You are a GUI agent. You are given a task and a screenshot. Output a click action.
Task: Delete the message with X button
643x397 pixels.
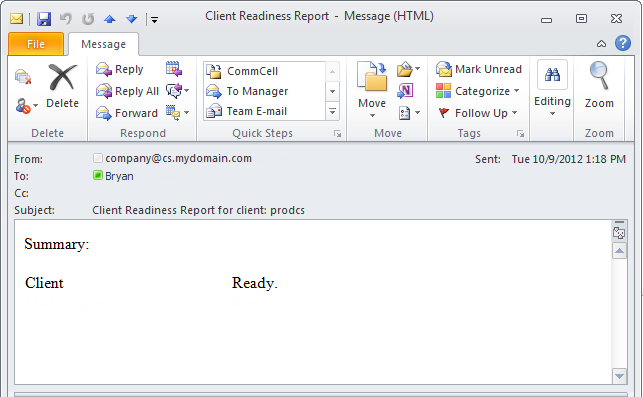[x=62, y=86]
